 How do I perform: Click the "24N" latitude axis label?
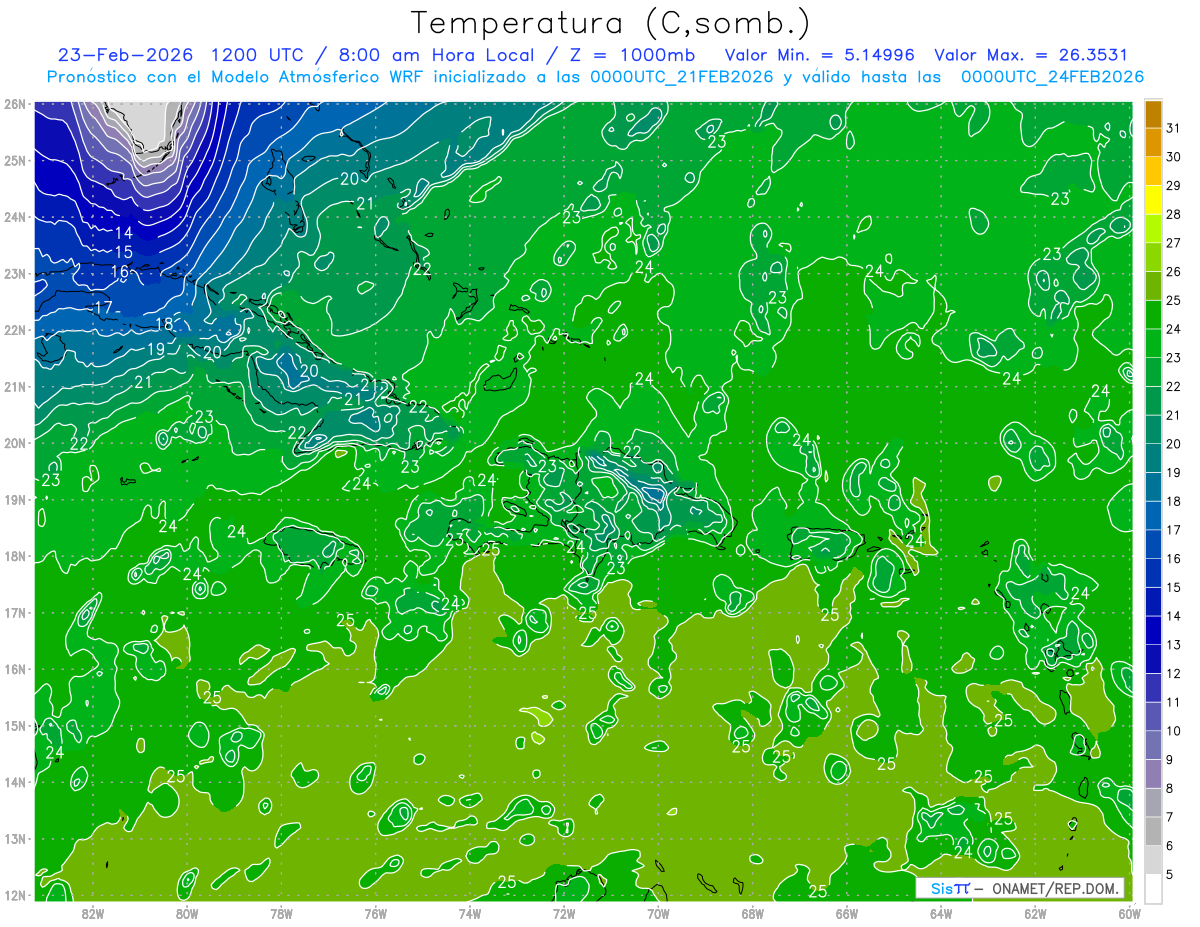point(15,217)
